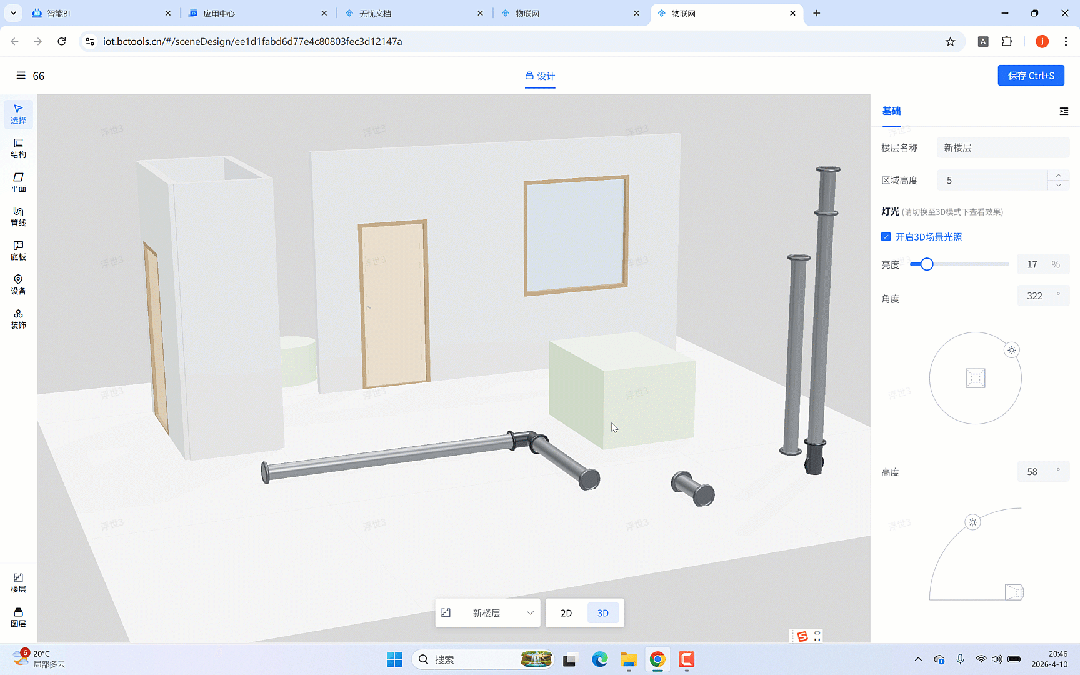
Task: Pick the 管线 pipeline tool
Action: point(18,216)
